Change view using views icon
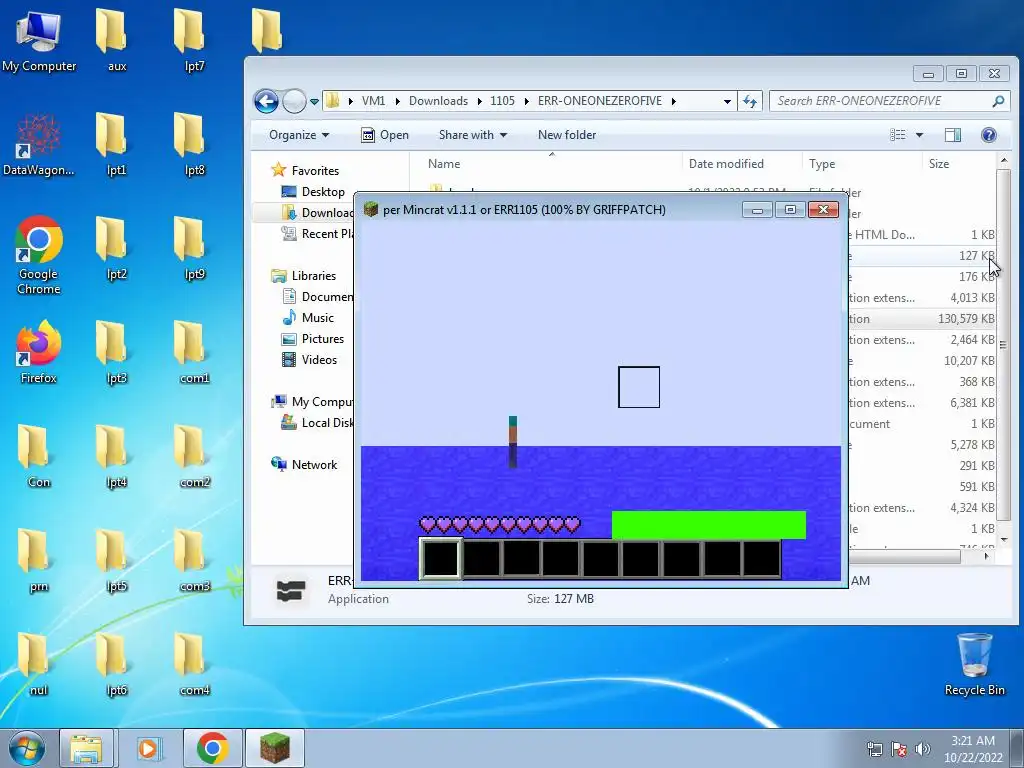 coord(898,135)
